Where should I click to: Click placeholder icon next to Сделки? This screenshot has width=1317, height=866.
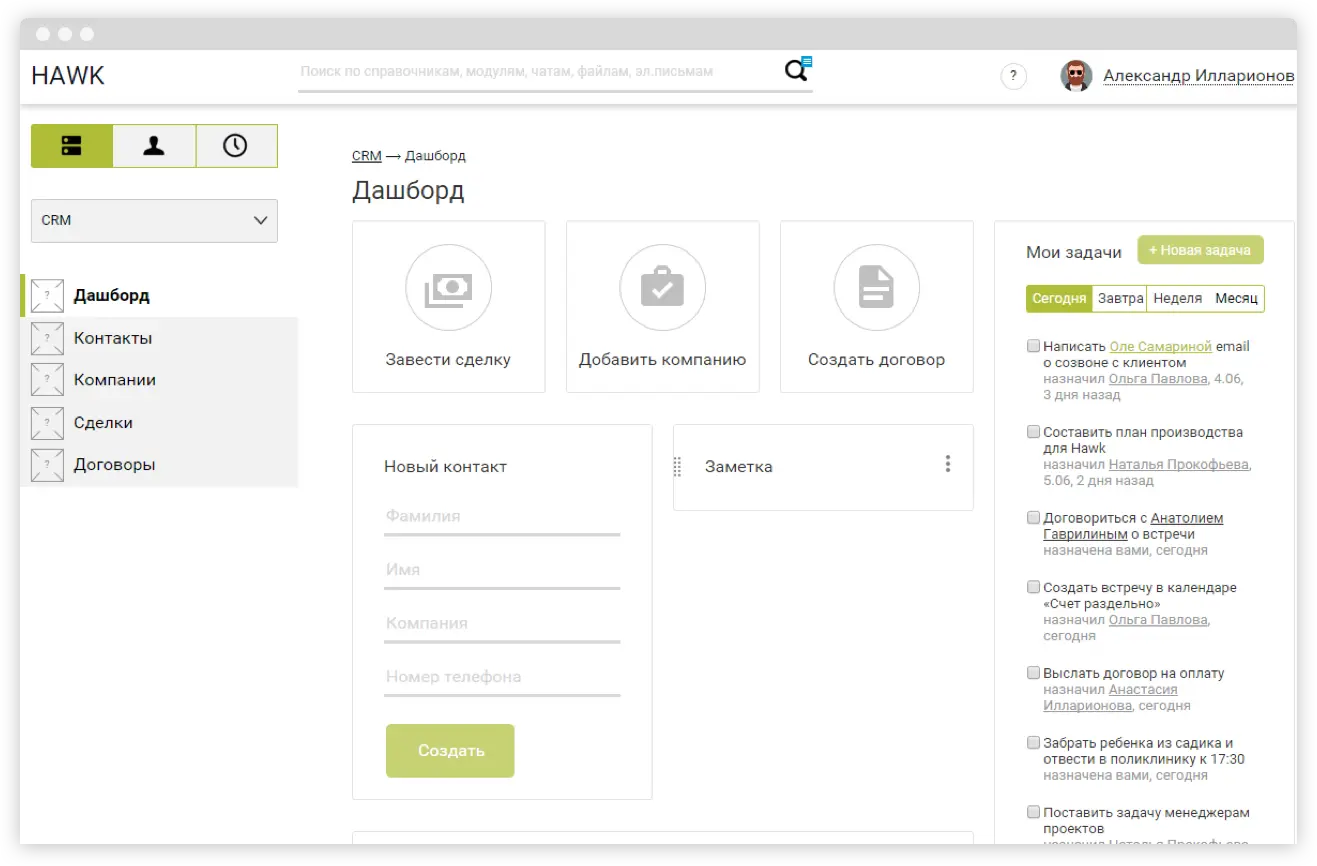click(47, 422)
